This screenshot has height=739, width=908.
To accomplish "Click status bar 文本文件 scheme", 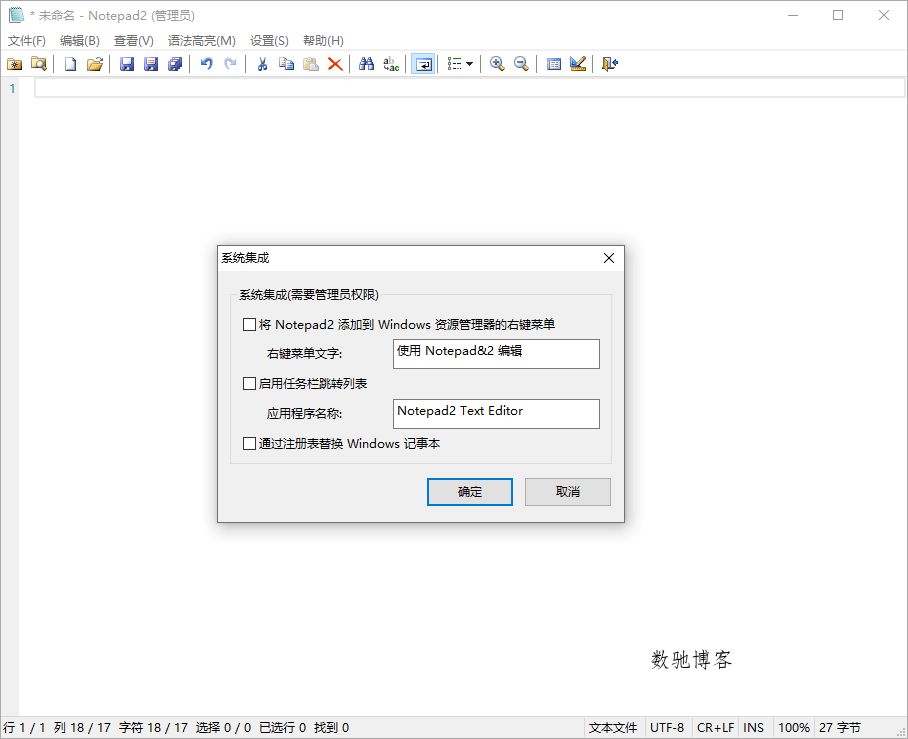I will coord(613,728).
